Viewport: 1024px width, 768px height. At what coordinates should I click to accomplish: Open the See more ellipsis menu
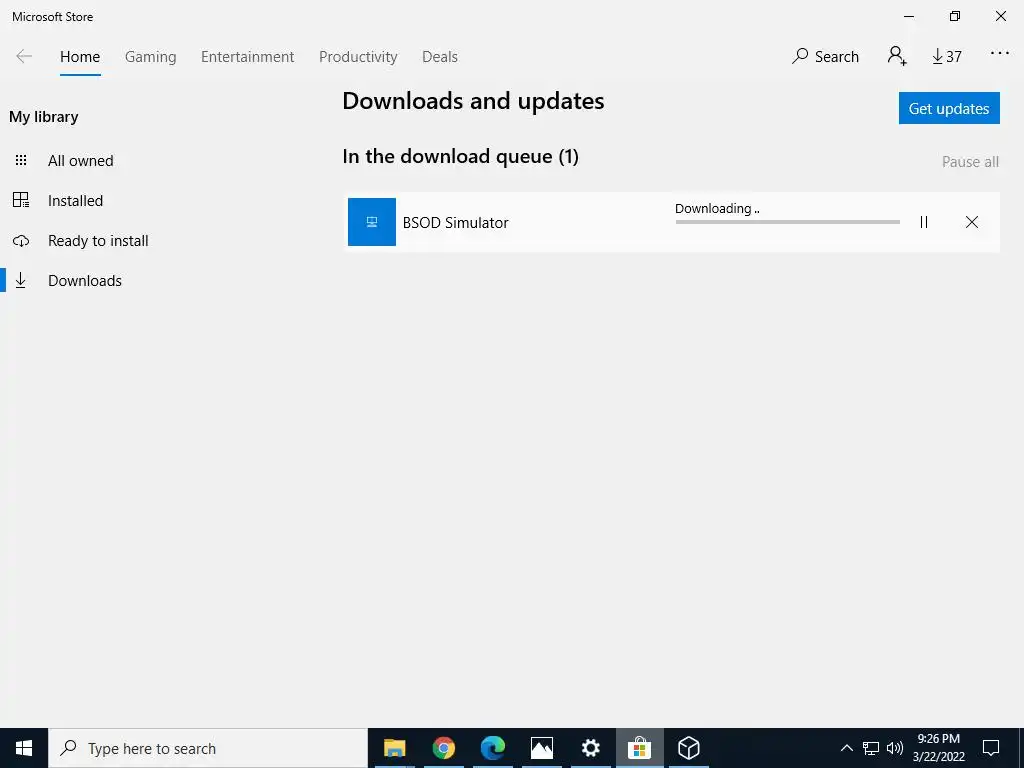(999, 54)
